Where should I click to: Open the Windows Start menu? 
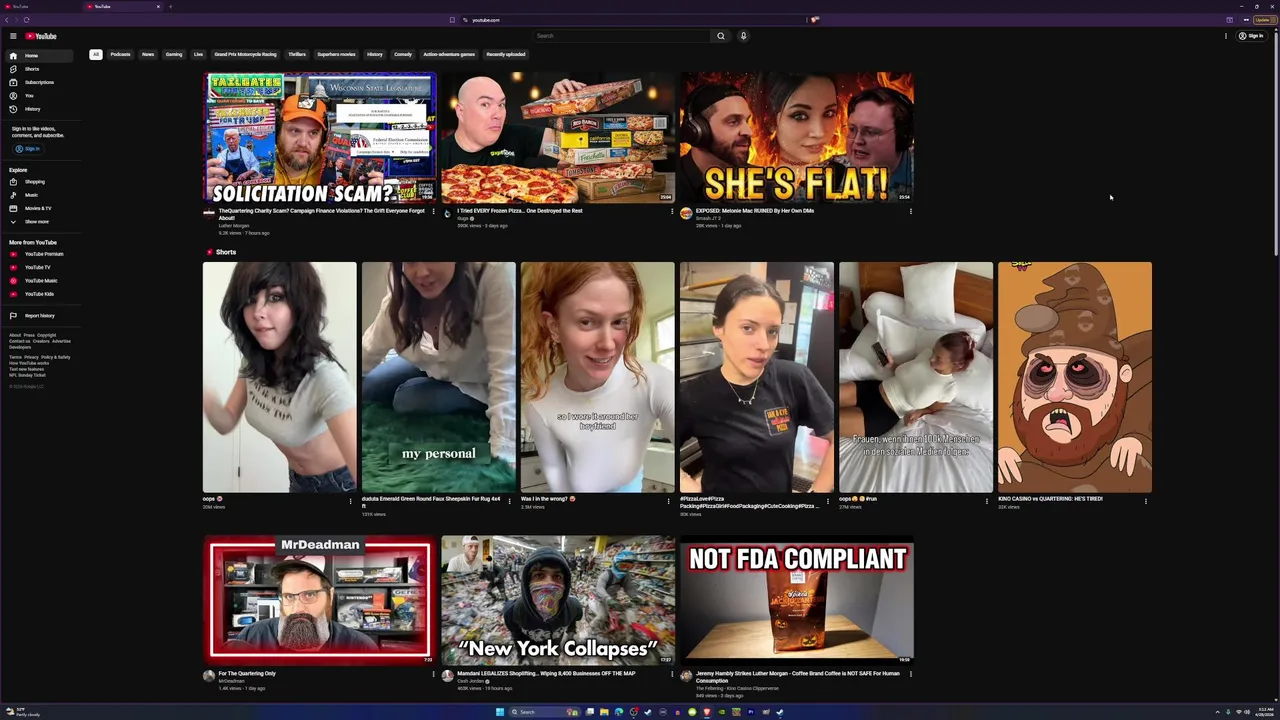pyautogui.click(x=499, y=712)
